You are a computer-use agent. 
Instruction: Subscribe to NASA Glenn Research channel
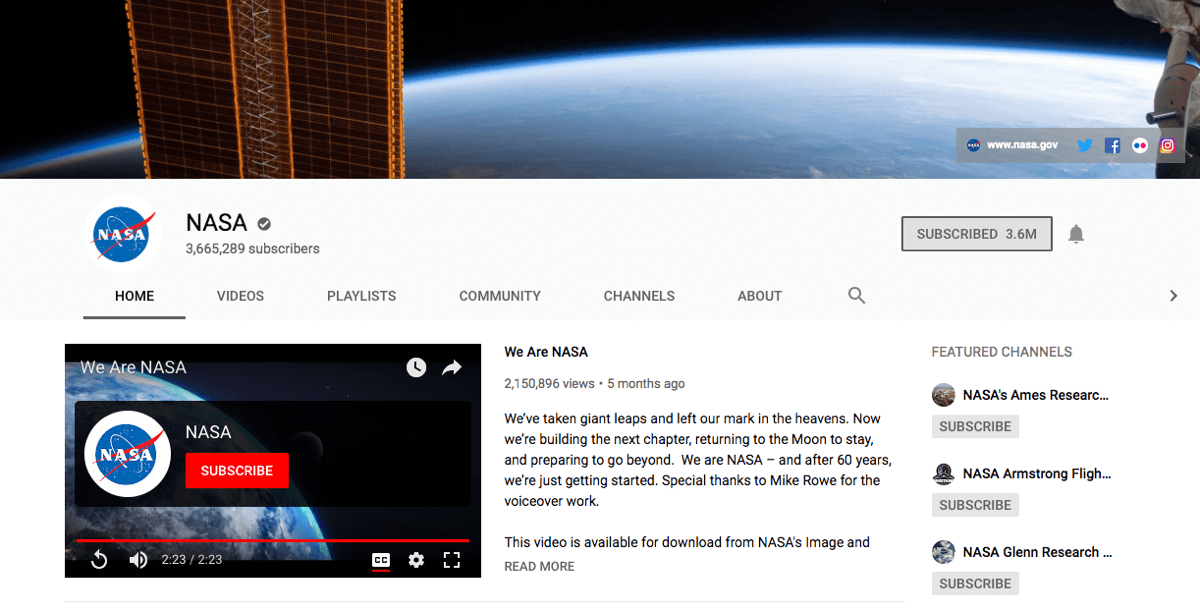[975, 584]
